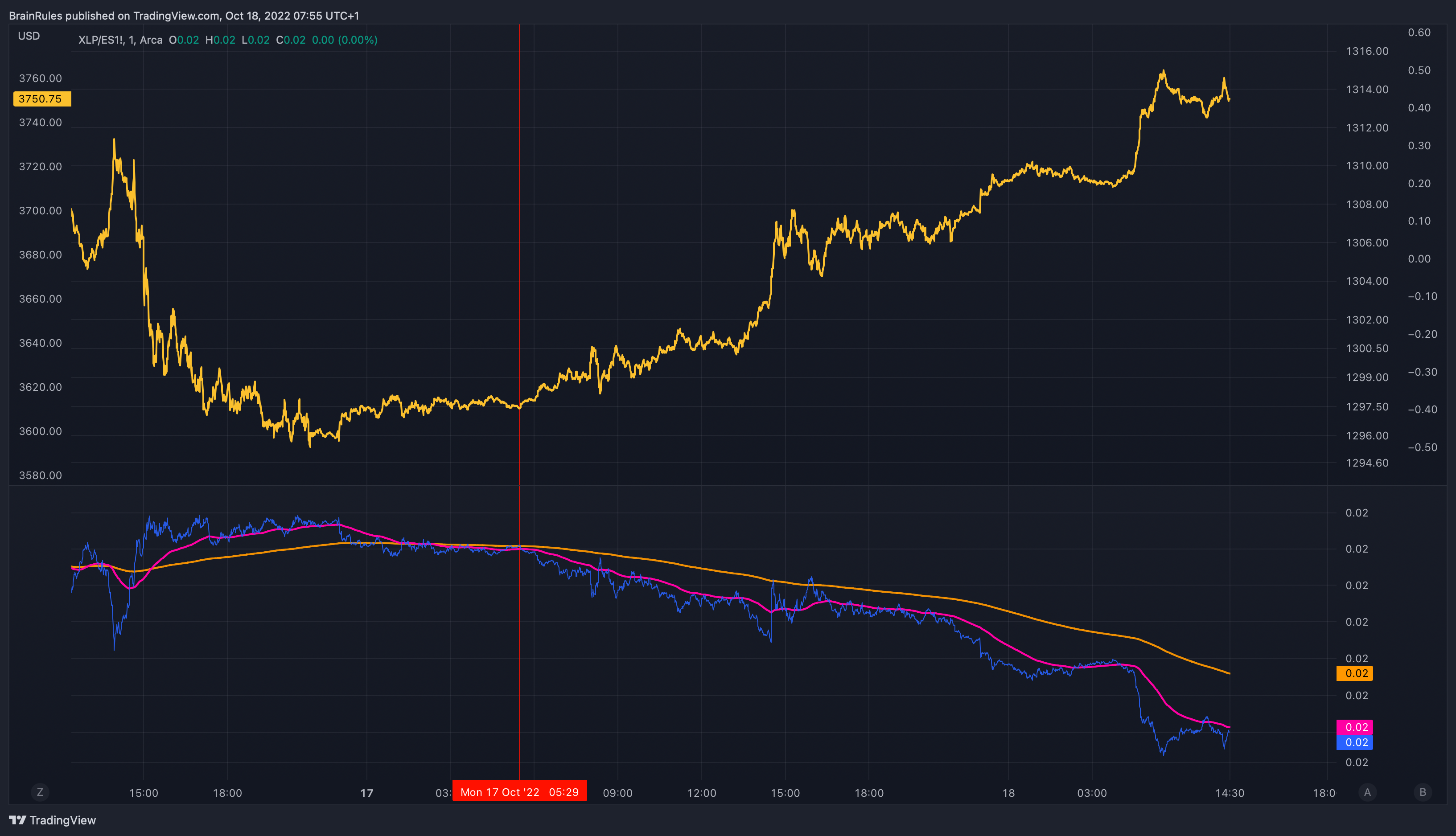
Task: Click the 3600.00 left price label
Action: pyautogui.click(x=40, y=431)
